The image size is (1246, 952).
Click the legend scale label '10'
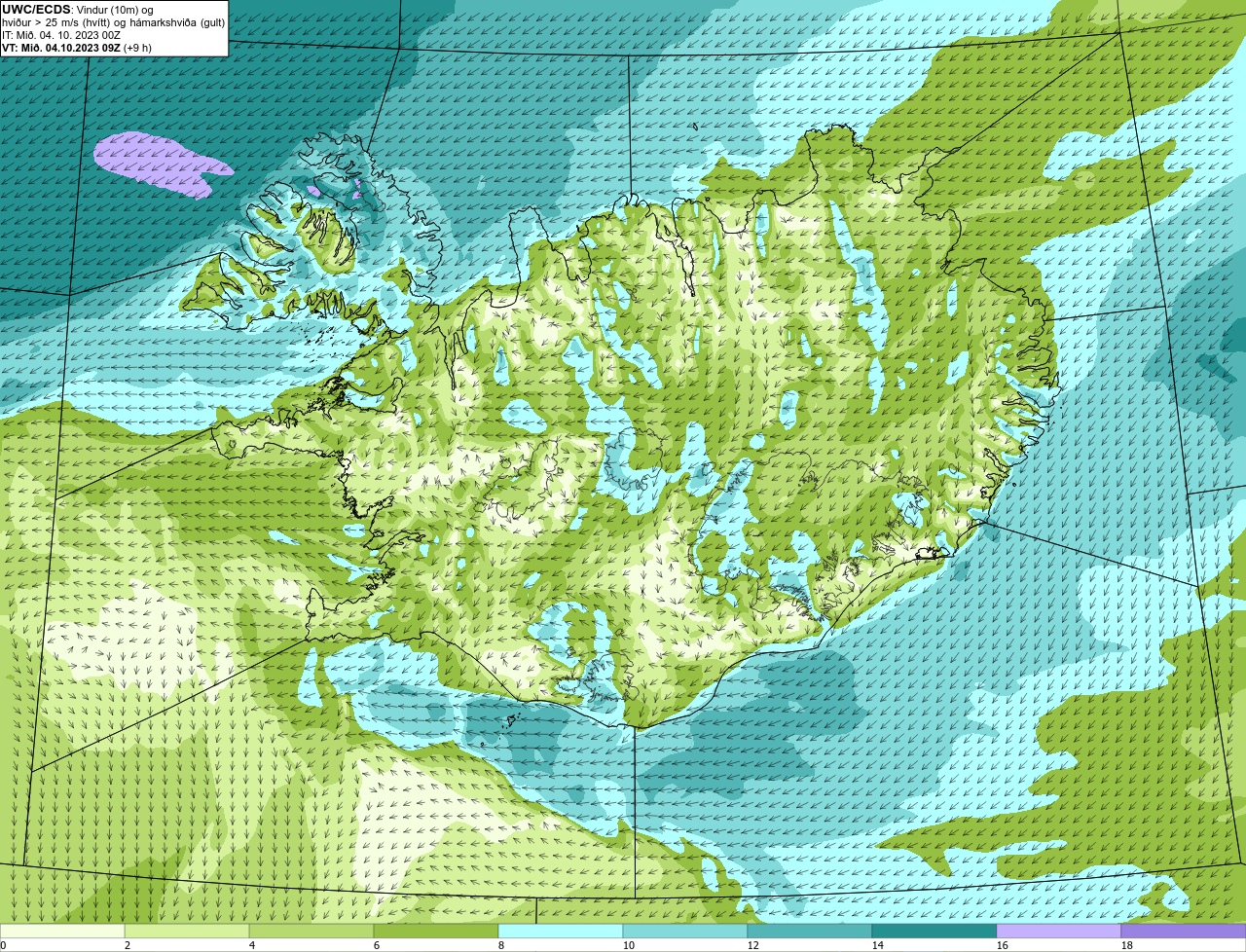point(629,945)
